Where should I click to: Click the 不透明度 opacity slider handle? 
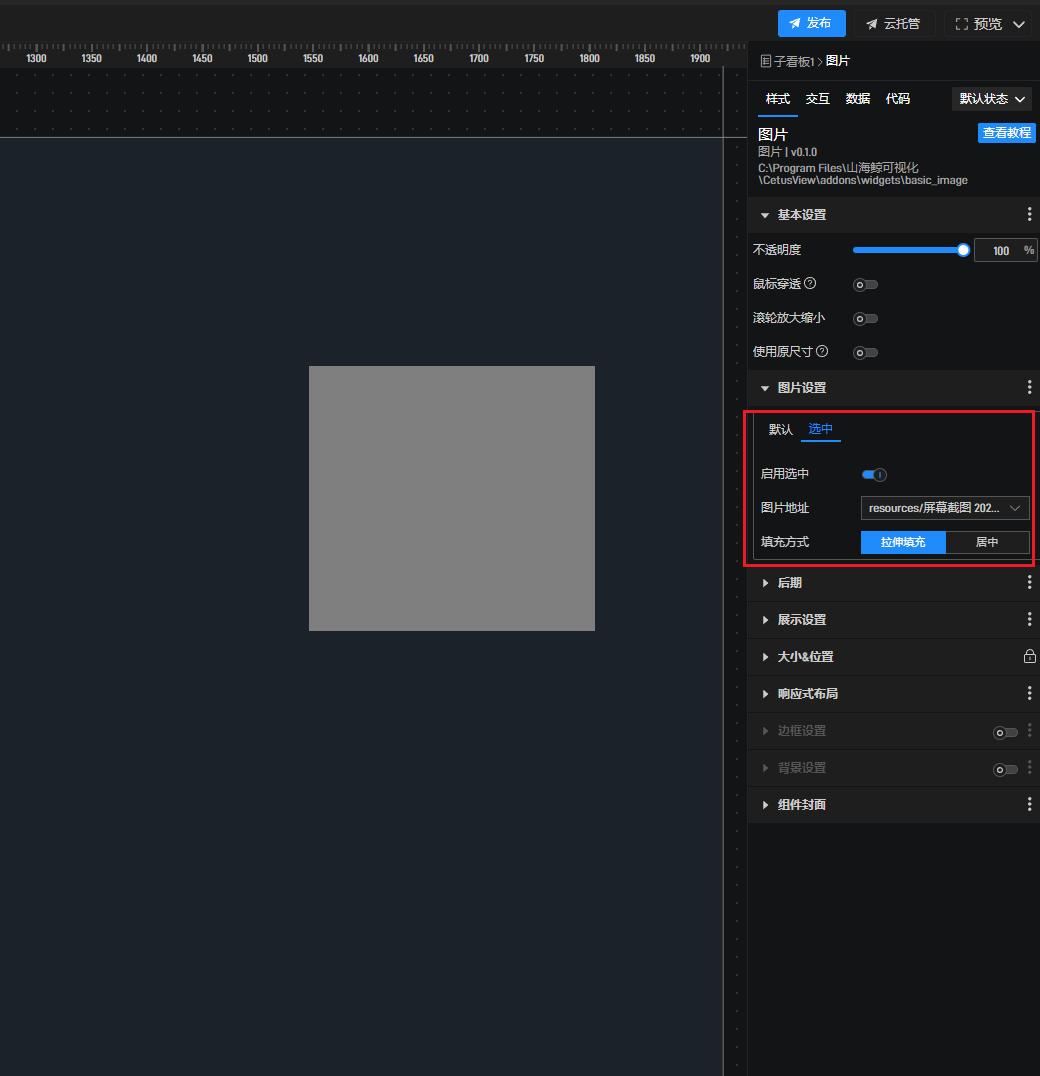[x=963, y=251]
